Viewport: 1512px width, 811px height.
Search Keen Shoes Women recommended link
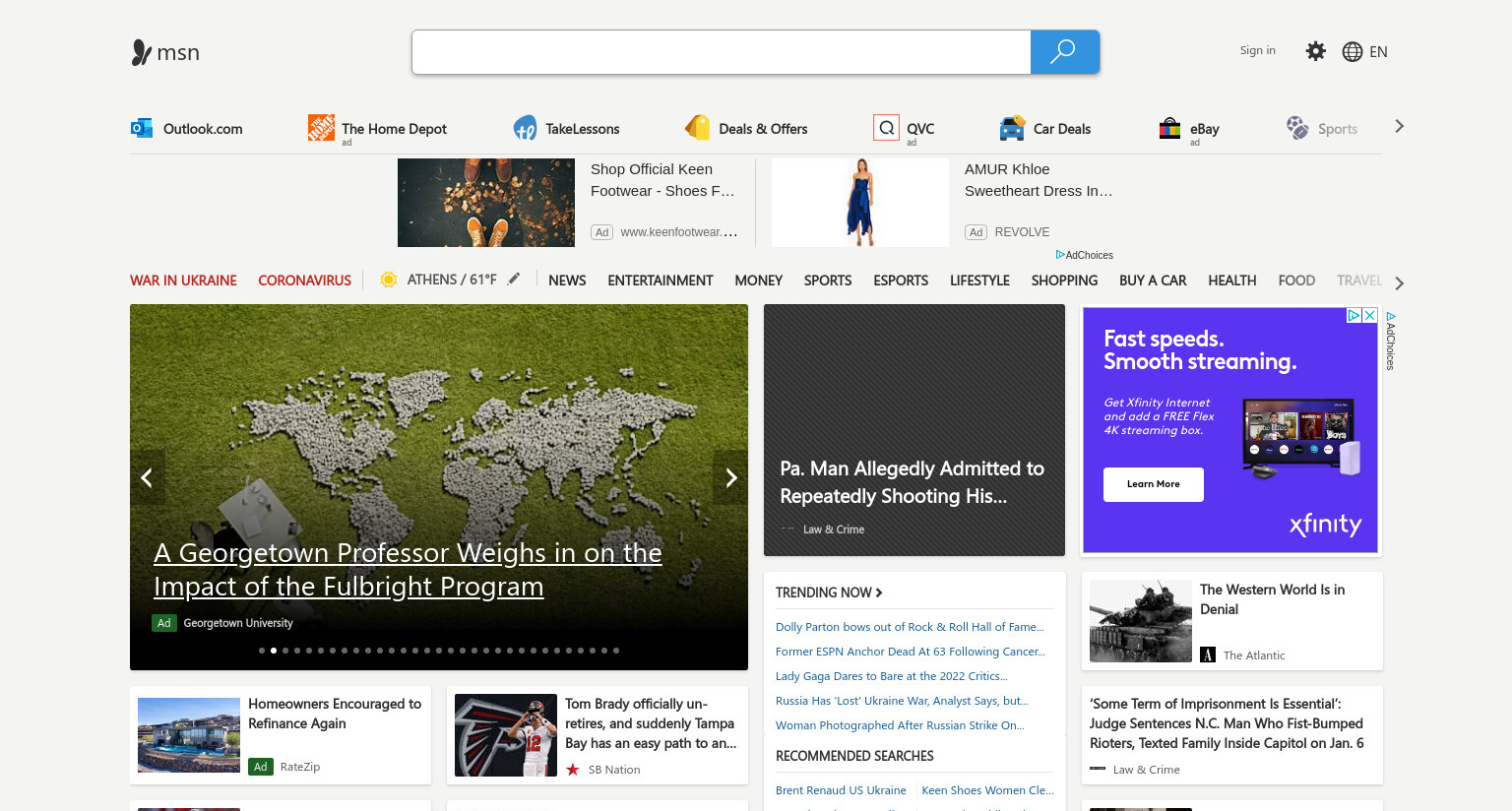pos(987,790)
